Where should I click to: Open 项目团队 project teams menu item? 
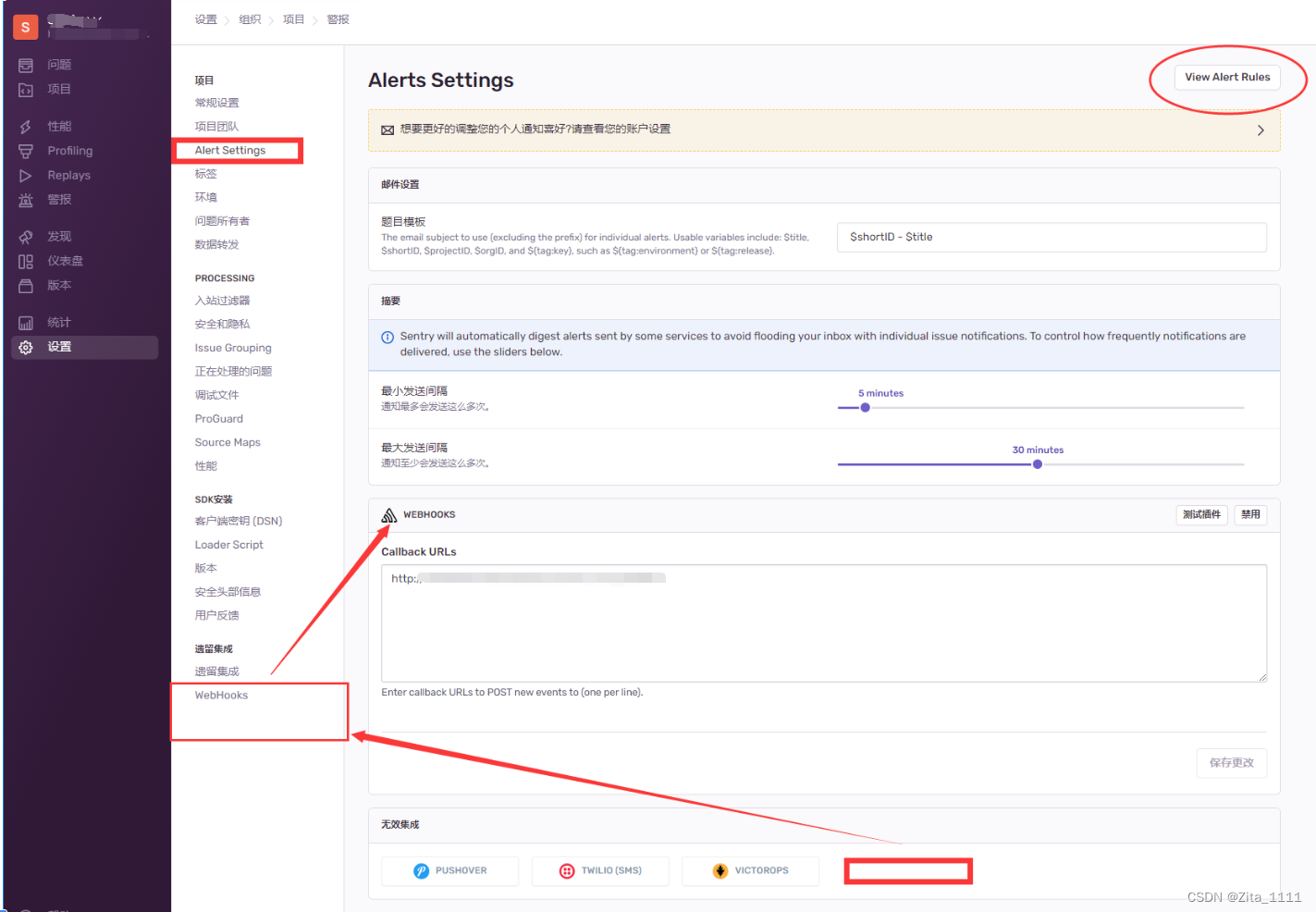pyautogui.click(x=216, y=127)
